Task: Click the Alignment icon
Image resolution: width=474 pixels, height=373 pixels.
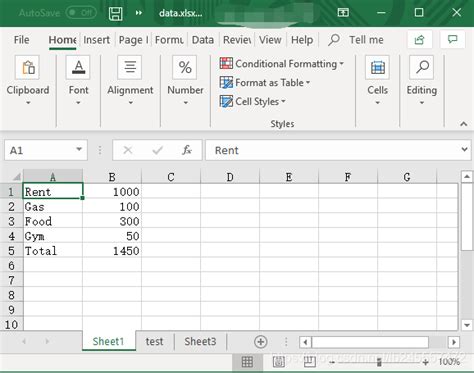Action: [x=130, y=67]
